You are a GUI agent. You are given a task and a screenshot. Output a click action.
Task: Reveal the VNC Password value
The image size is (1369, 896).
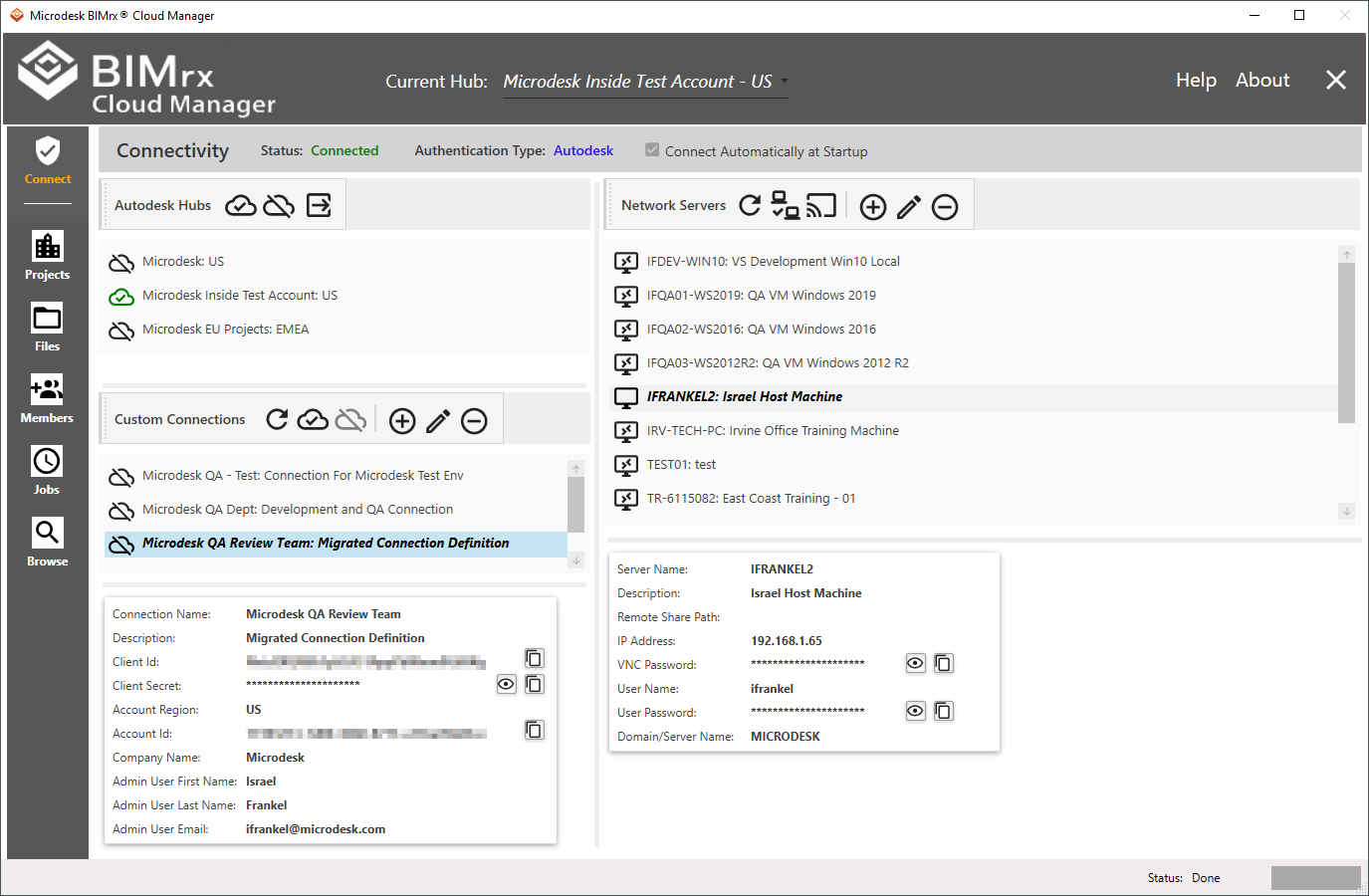pyautogui.click(x=916, y=663)
